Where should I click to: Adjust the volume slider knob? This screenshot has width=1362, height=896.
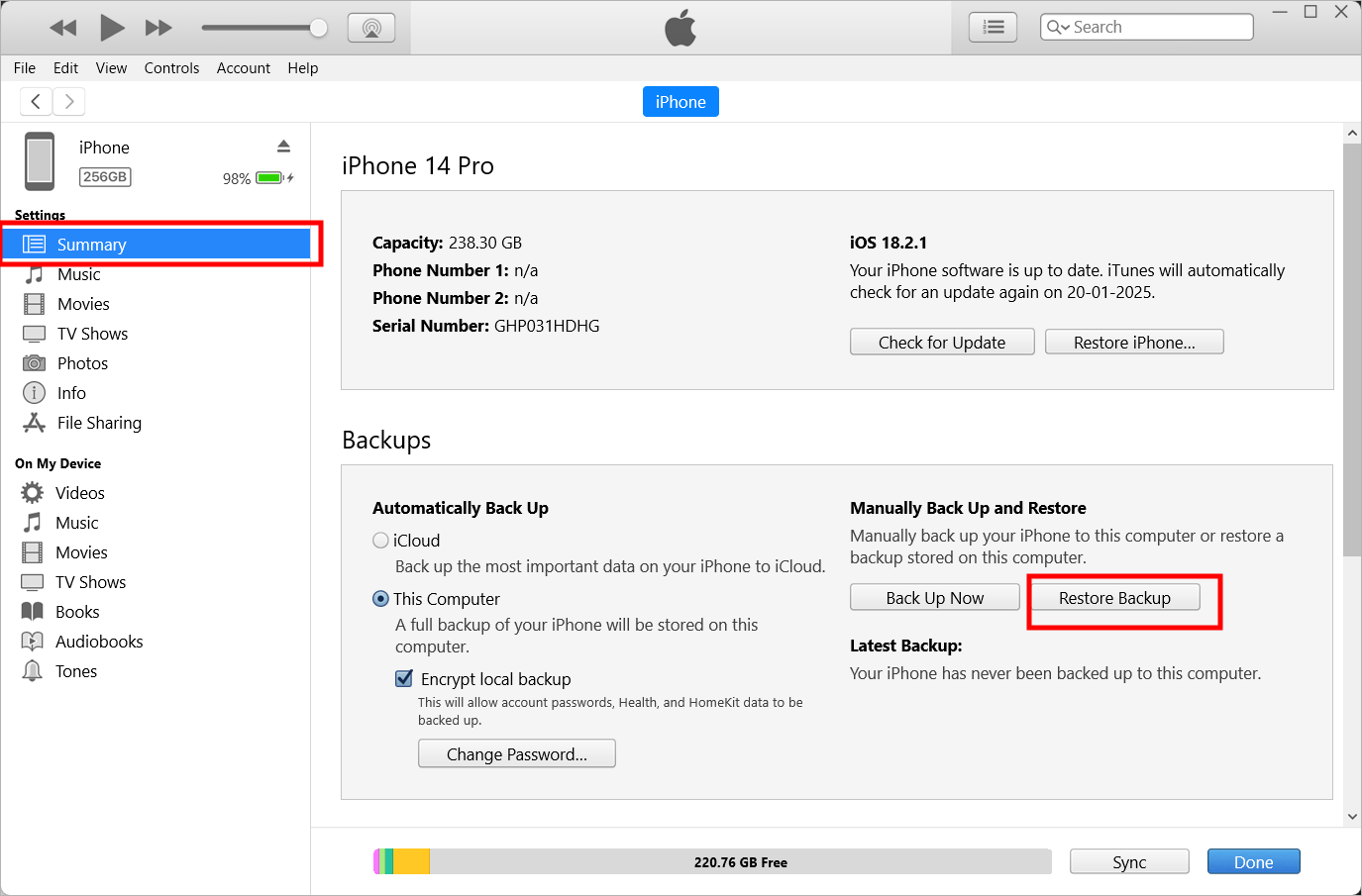coord(319,28)
